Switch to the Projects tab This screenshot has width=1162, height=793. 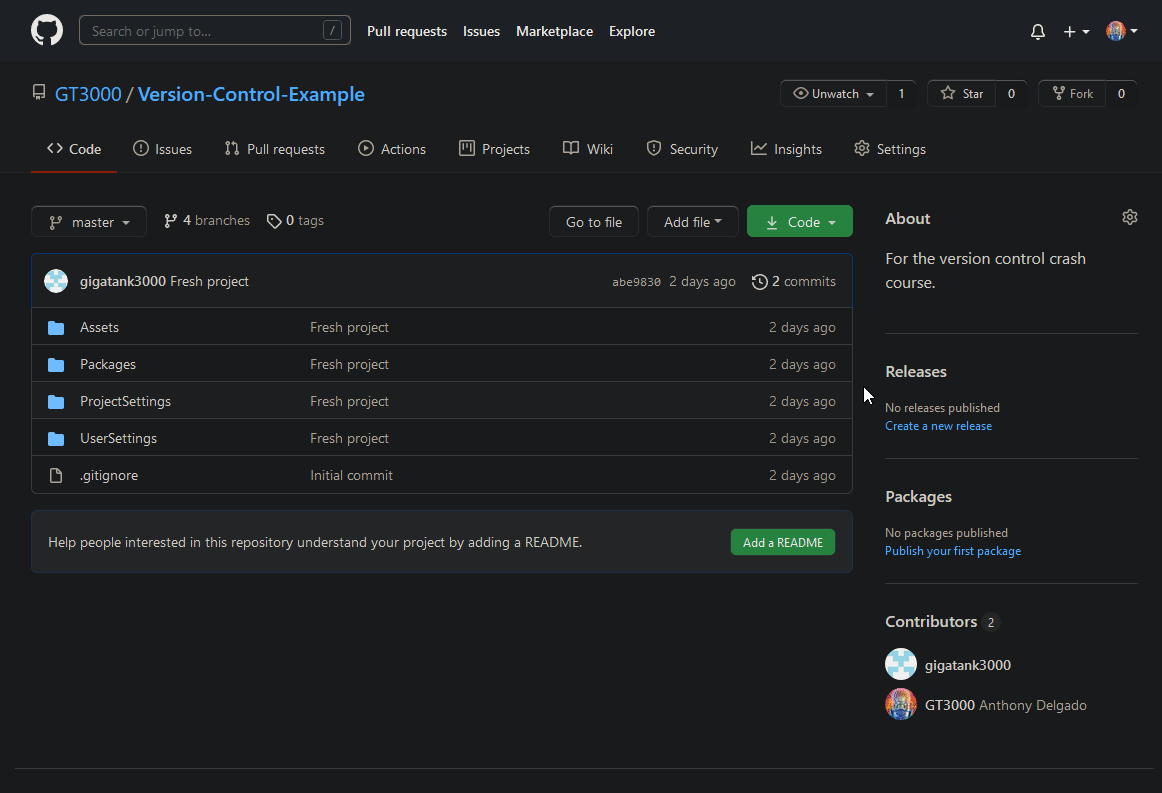pyautogui.click(x=494, y=149)
